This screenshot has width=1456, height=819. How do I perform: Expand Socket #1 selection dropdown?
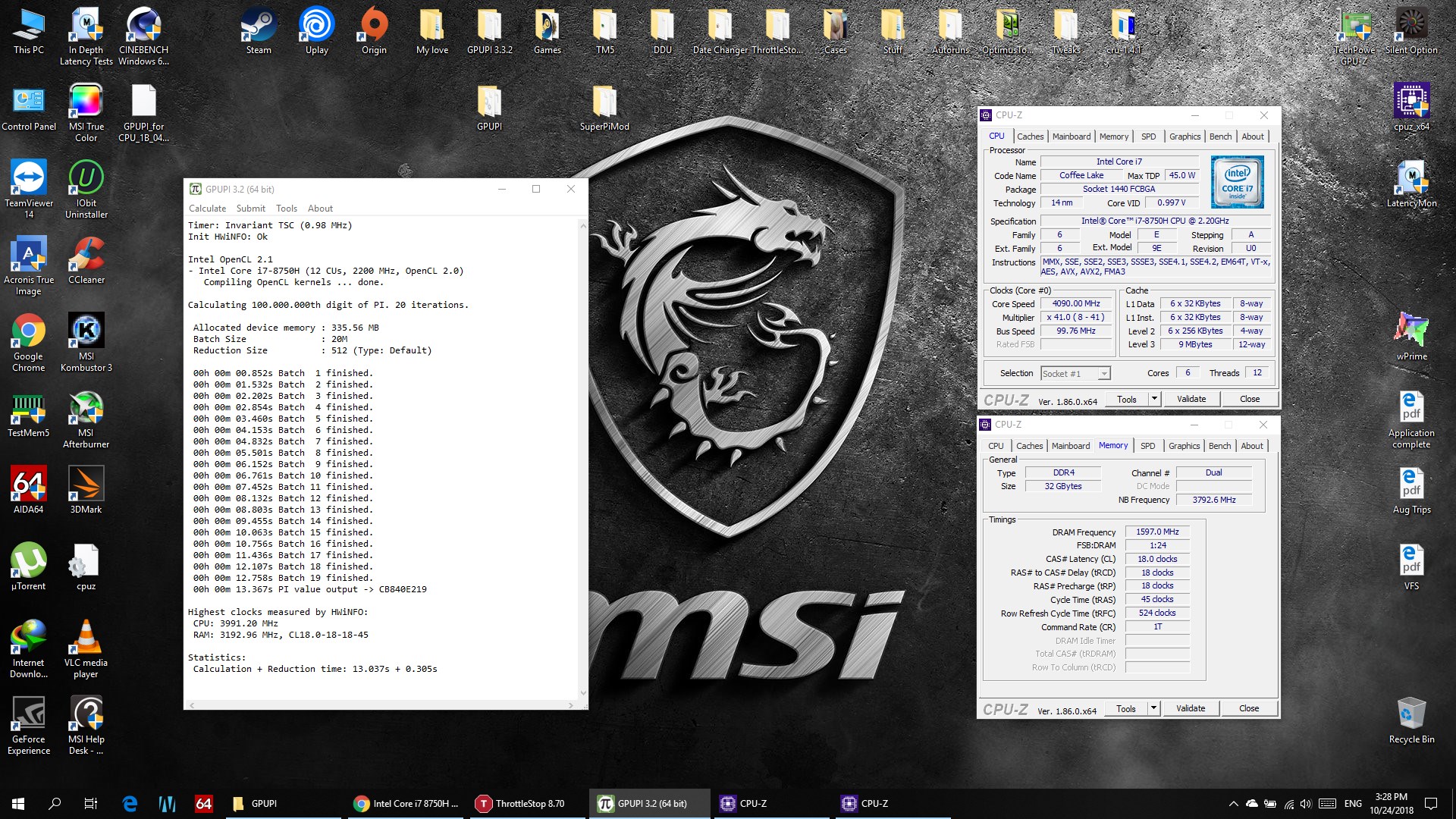tap(1104, 374)
